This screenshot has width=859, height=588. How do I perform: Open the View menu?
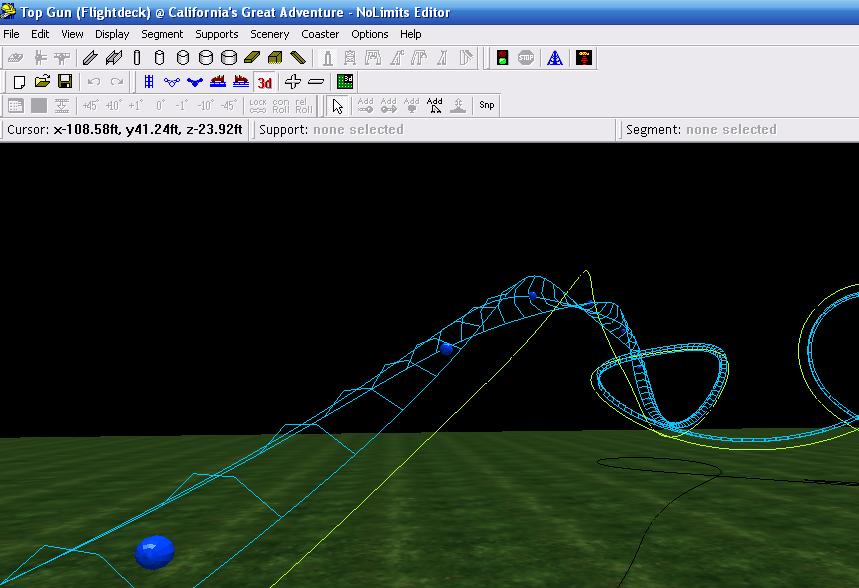pos(72,34)
